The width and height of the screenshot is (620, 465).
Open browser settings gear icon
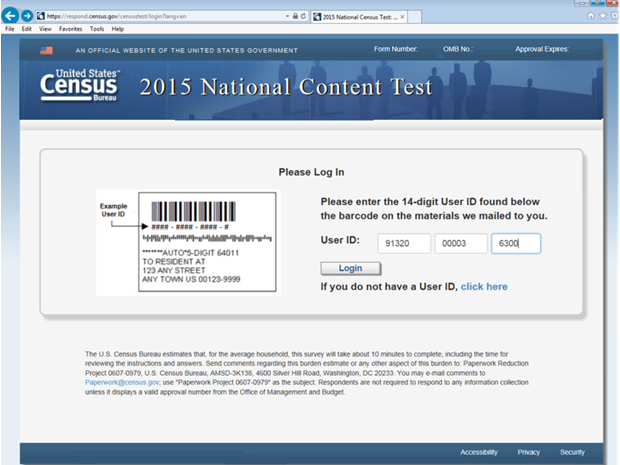[x=614, y=16]
